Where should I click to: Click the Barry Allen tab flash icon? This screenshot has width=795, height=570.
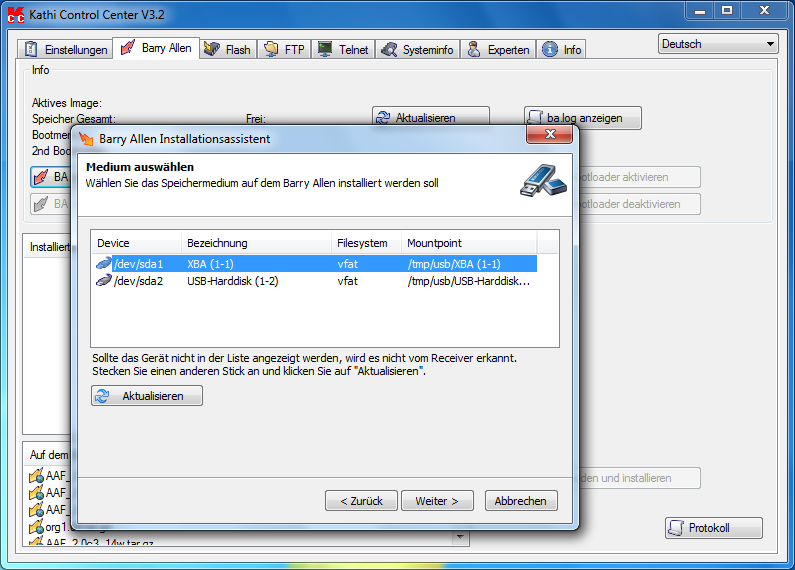coord(127,48)
